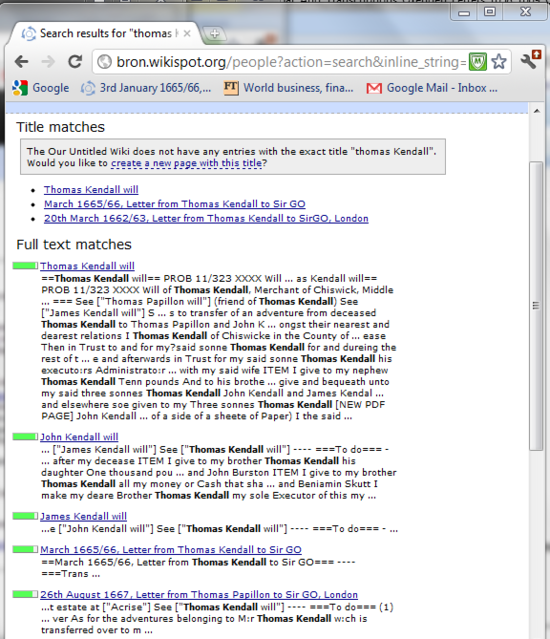Open the Google Mail Inbox bookmark
This screenshot has width=550, height=639.
432,88
